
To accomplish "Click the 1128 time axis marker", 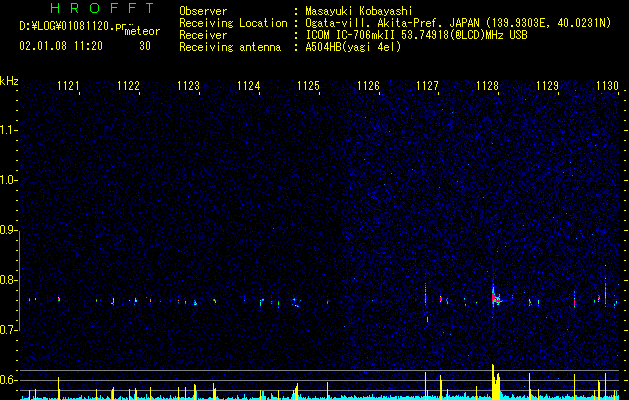I will [x=487, y=86].
